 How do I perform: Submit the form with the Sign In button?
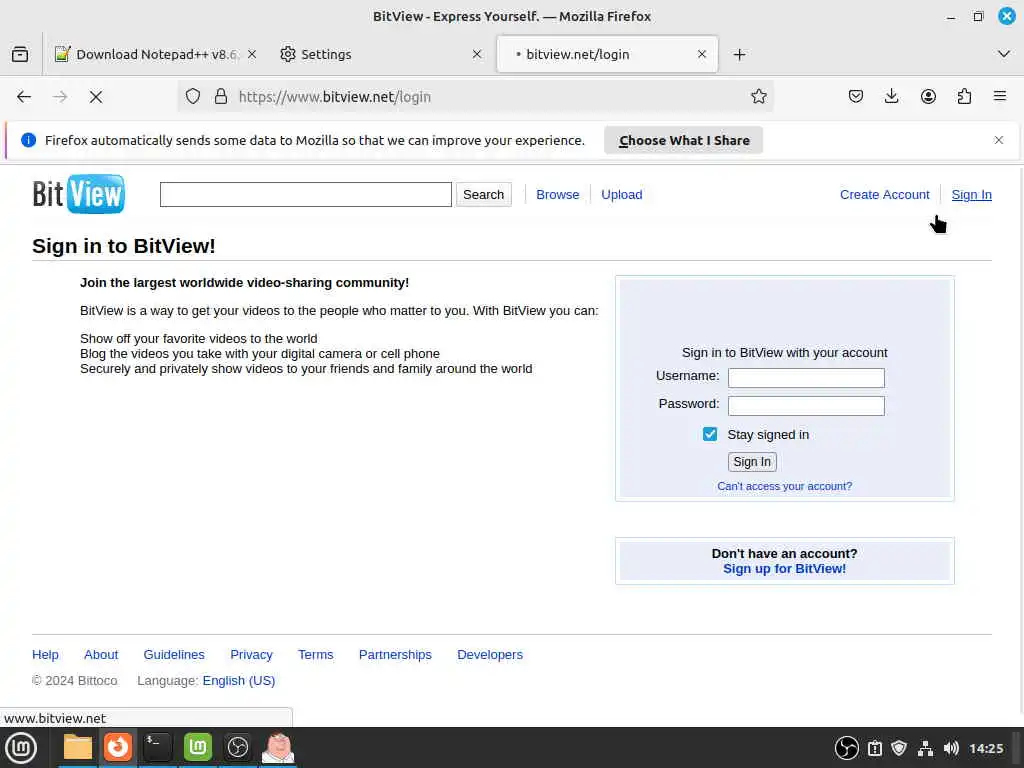pyautogui.click(x=752, y=462)
